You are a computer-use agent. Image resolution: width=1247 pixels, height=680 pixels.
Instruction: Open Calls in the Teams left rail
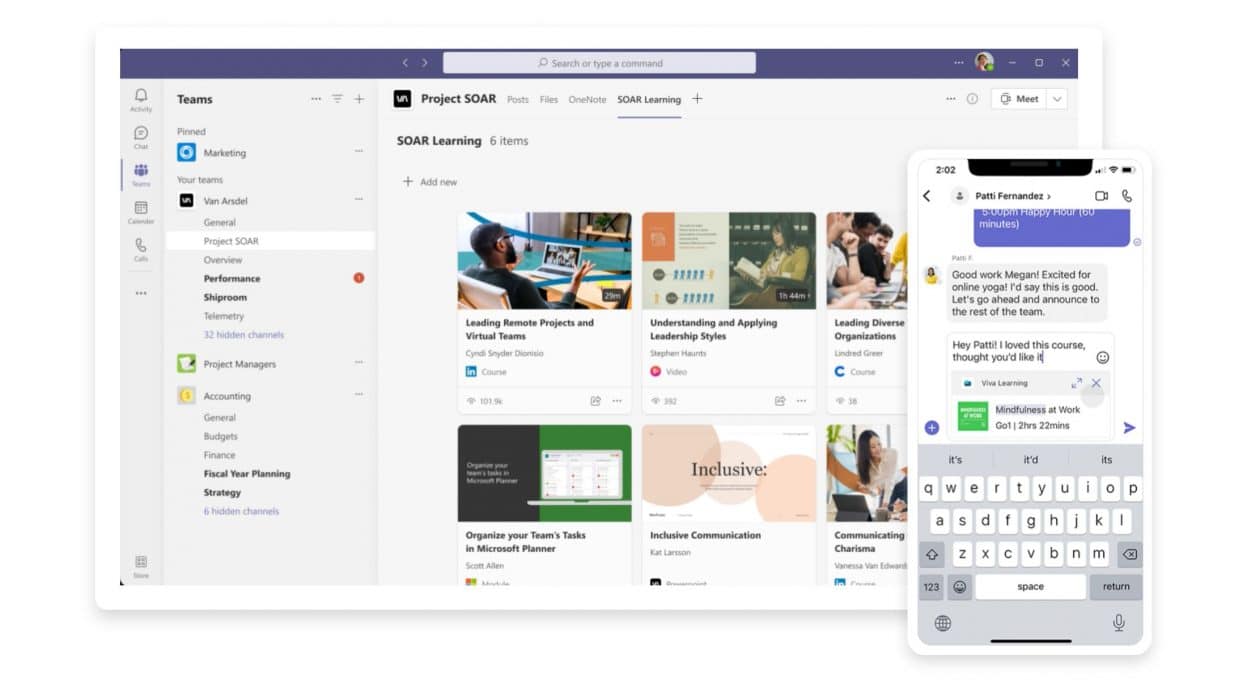pyautogui.click(x=141, y=249)
